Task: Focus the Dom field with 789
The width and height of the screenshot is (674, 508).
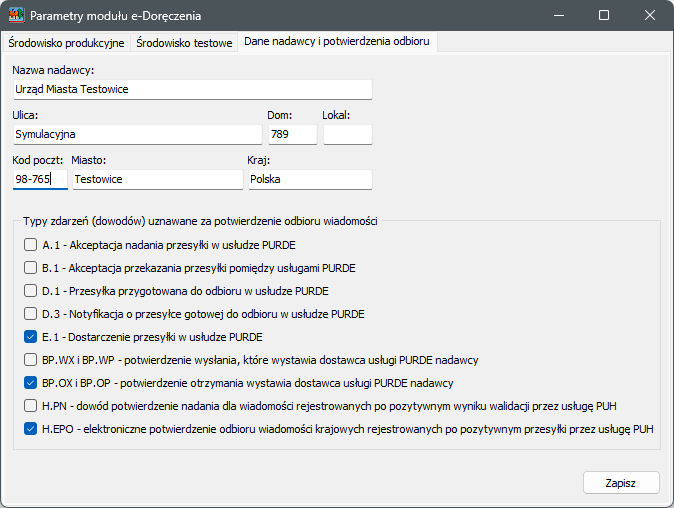Action: click(x=292, y=134)
